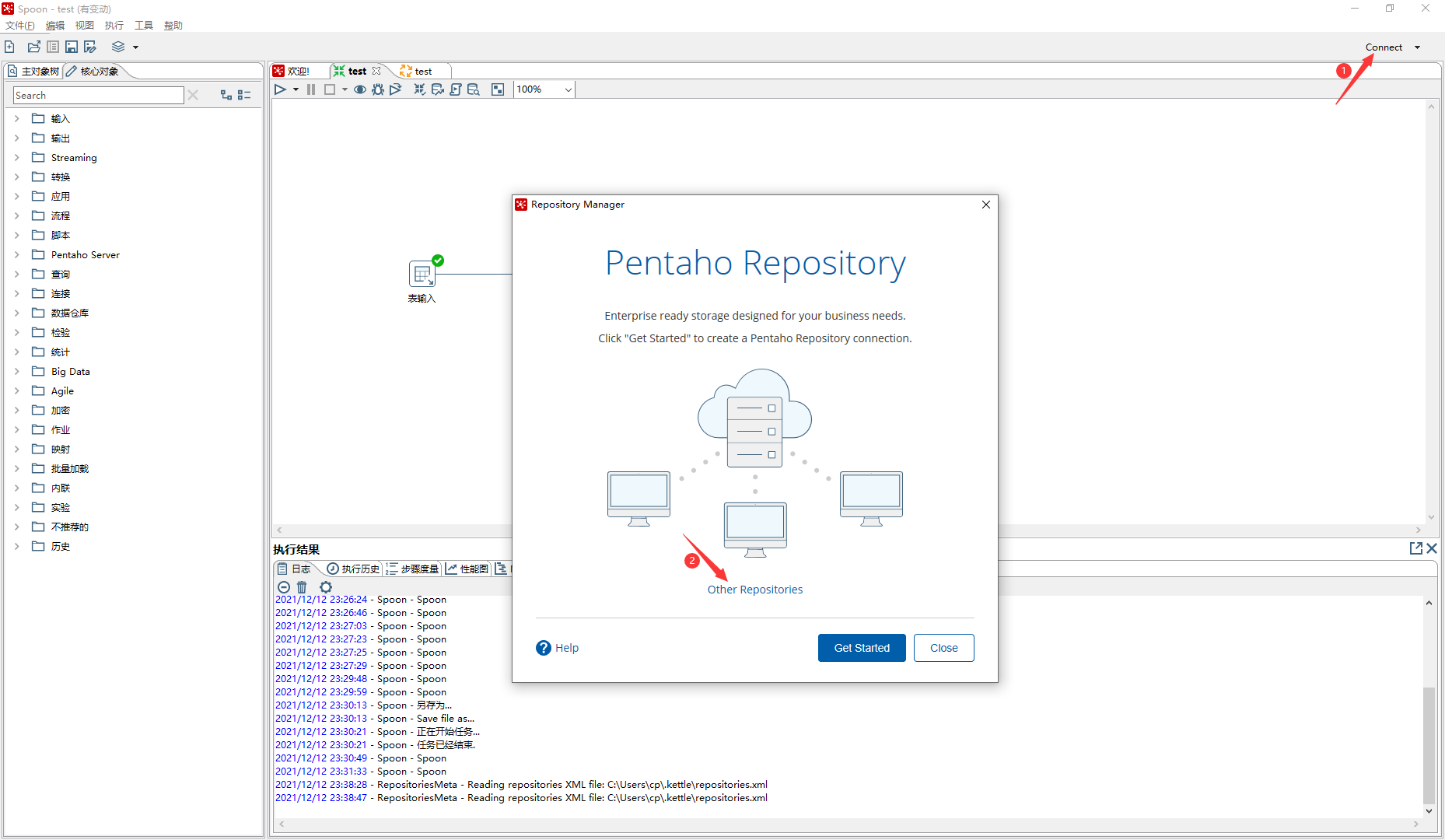Switch to the 执行历史 tab
The image size is (1445, 840).
point(353,569)
